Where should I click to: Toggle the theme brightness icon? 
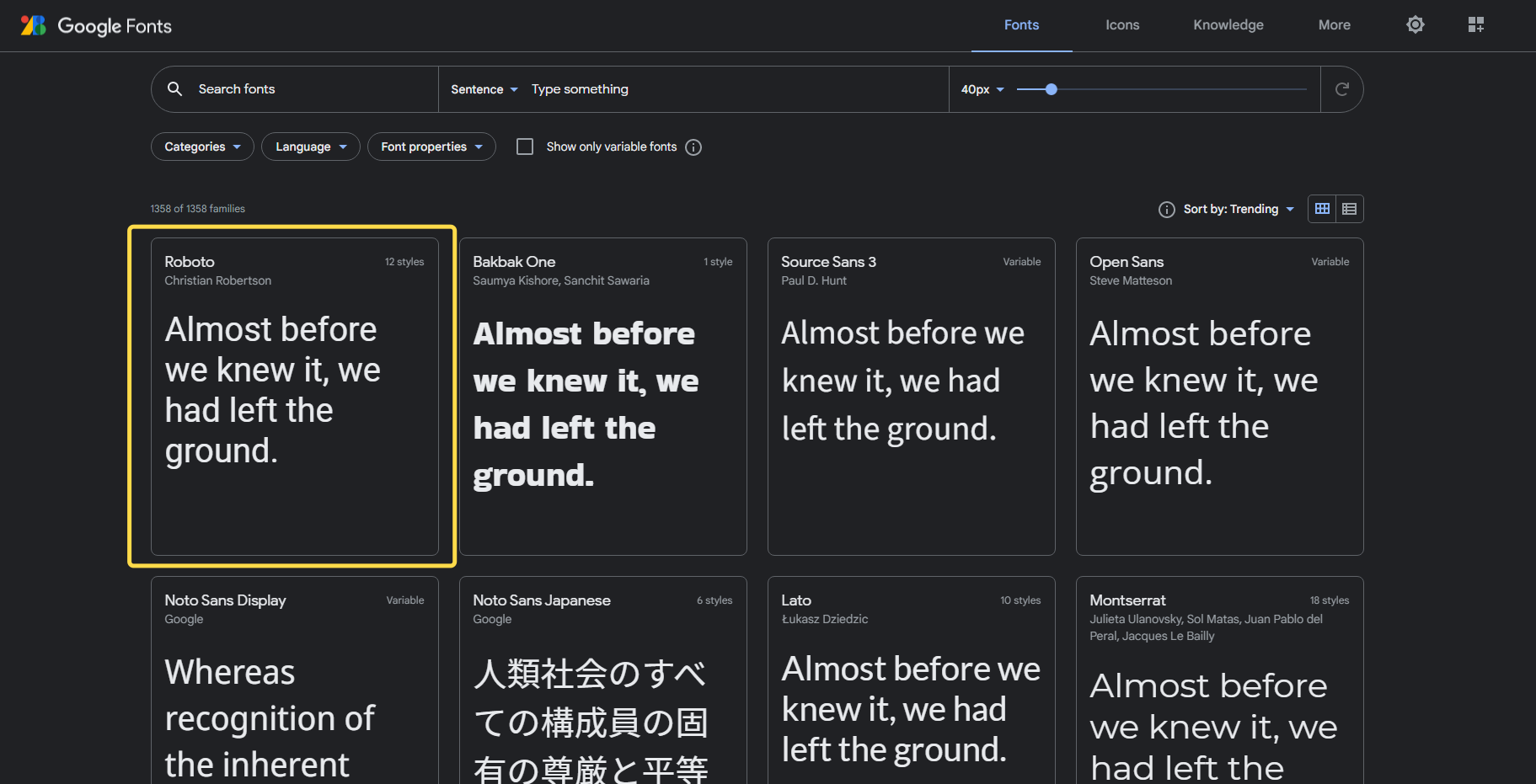[1416, 25]
